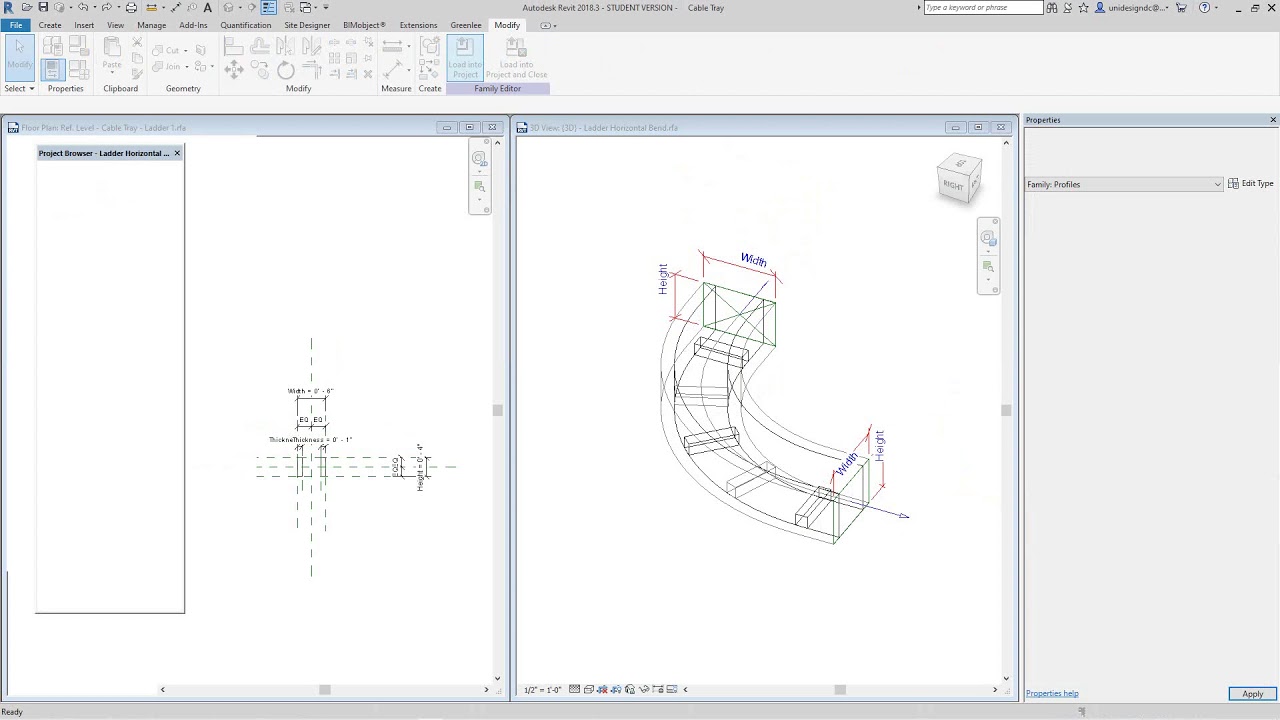The image size is (1280, 720).
Task: Click the 2D navigation wheel in floor plan view
Action: pyautogui.click(x=479, y=159)
